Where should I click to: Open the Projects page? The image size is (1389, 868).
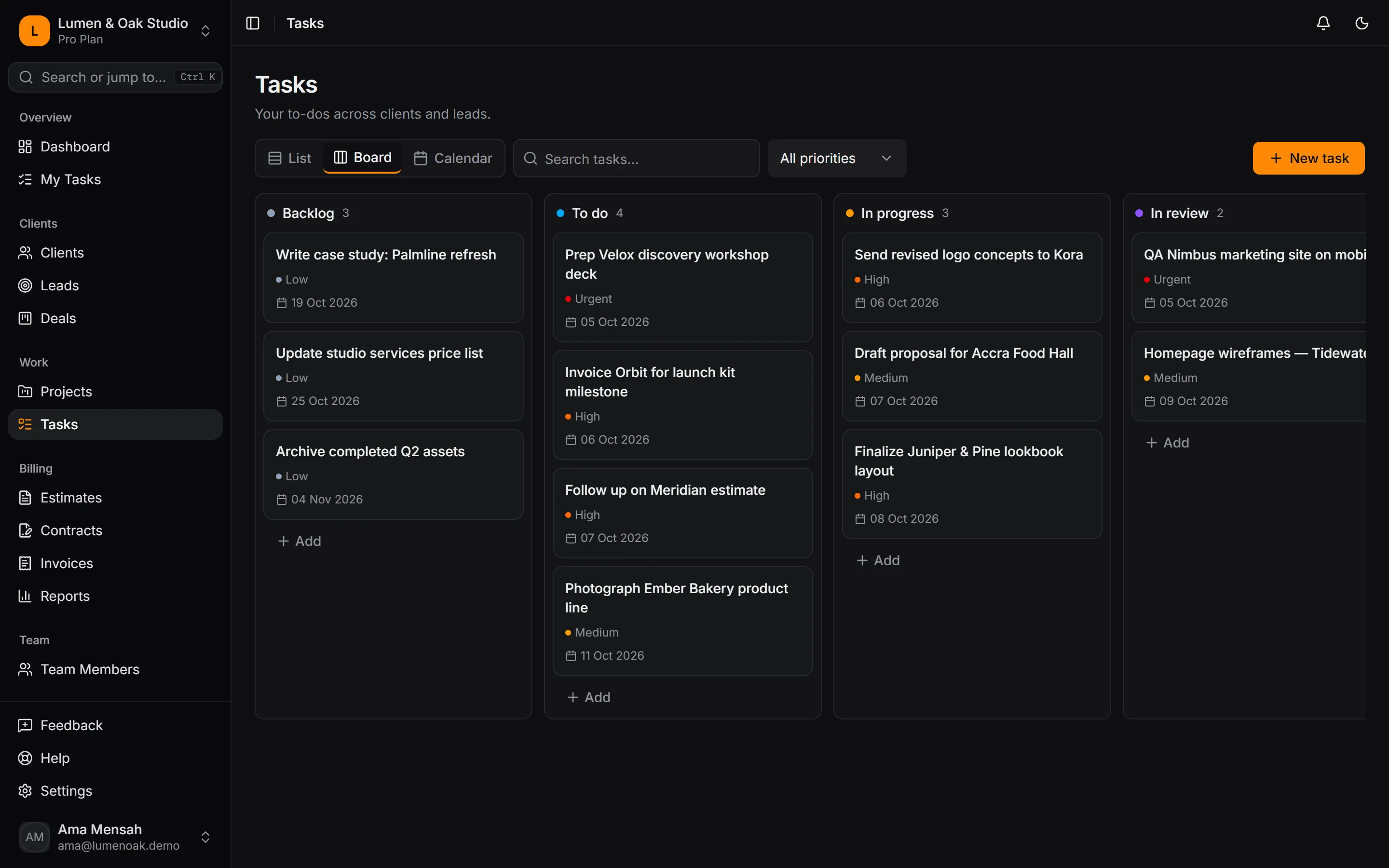[x=115, y=392]
